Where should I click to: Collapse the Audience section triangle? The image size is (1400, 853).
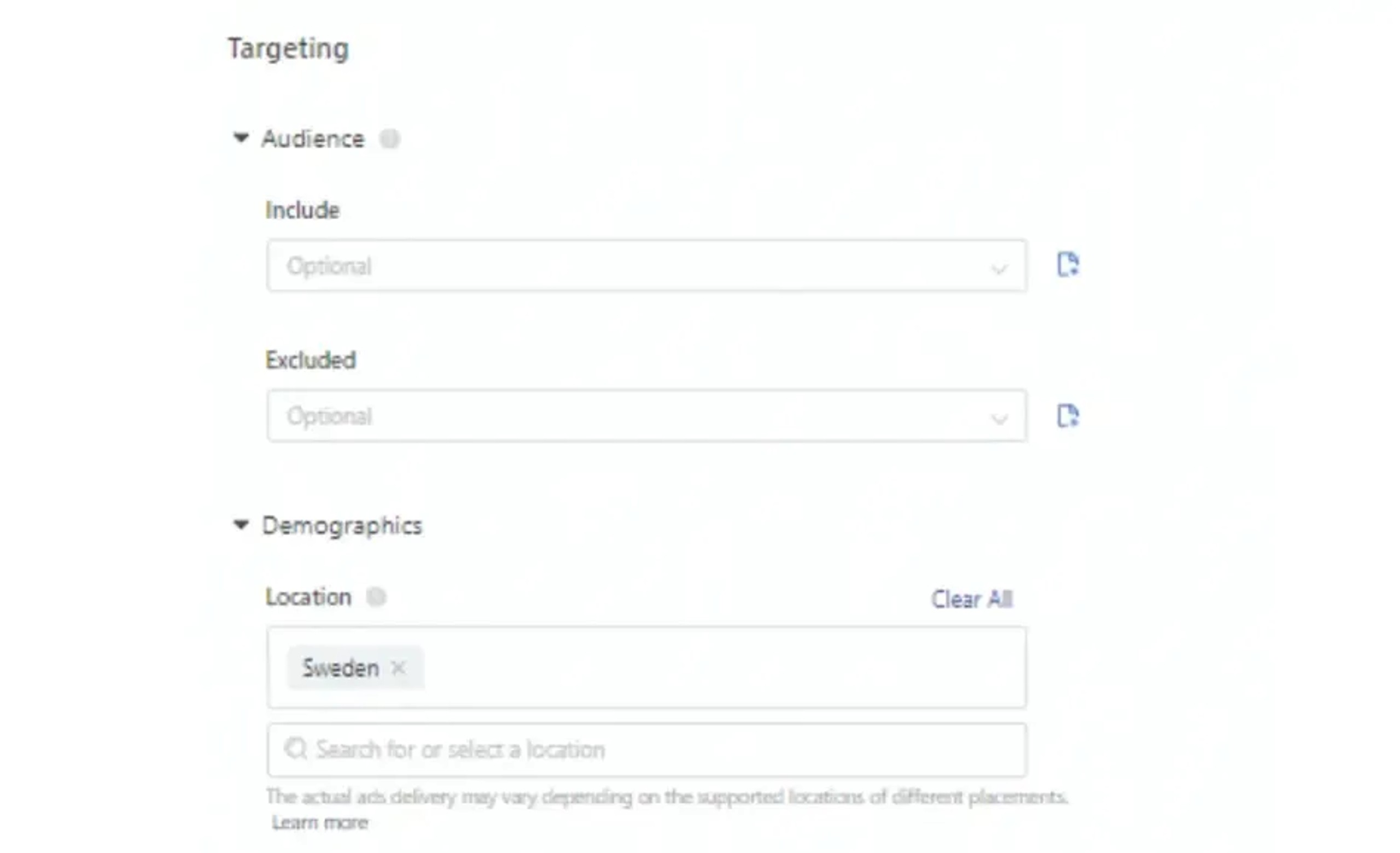pos(241,137)
